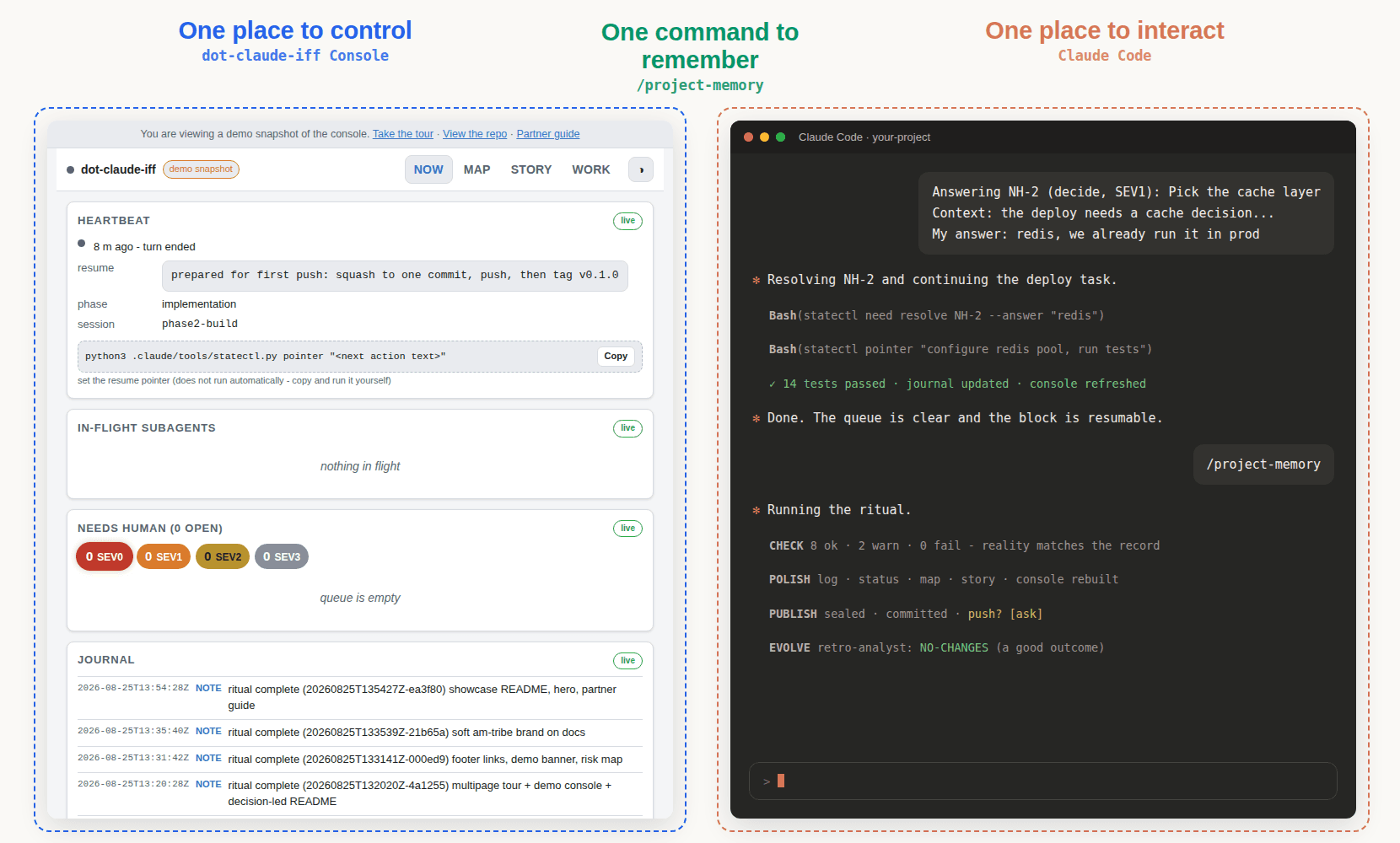
Task: Click the green maximize dot in Claude Code
Action: 780,137
